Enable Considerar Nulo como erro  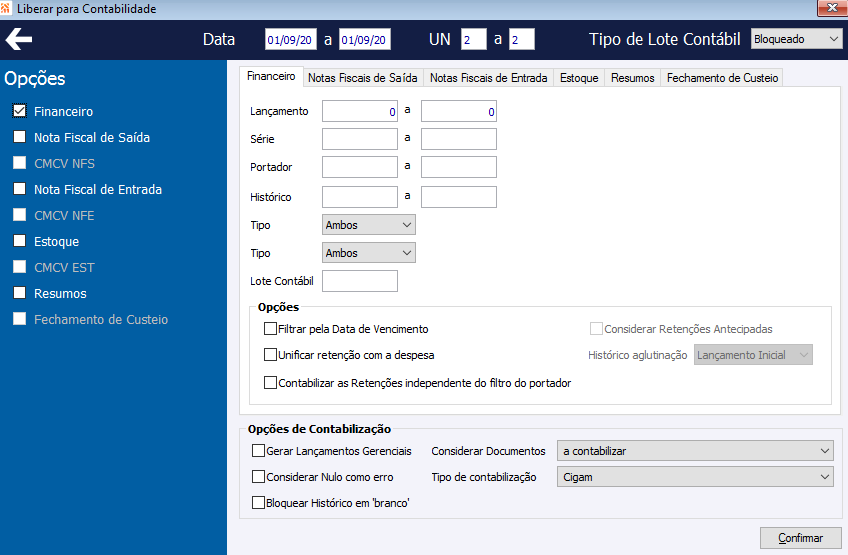click(x=258, y=477)
